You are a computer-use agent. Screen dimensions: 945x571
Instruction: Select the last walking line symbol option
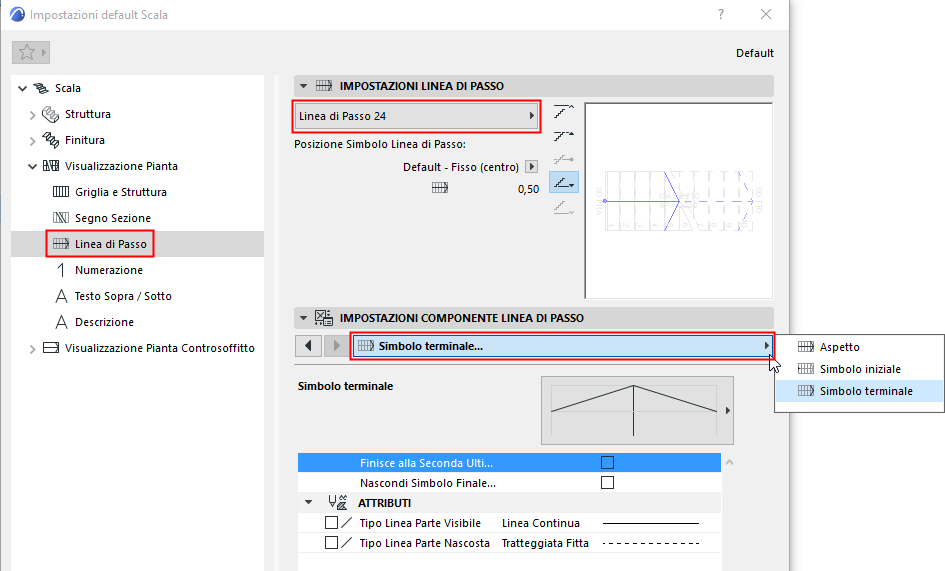pos(564,207)
